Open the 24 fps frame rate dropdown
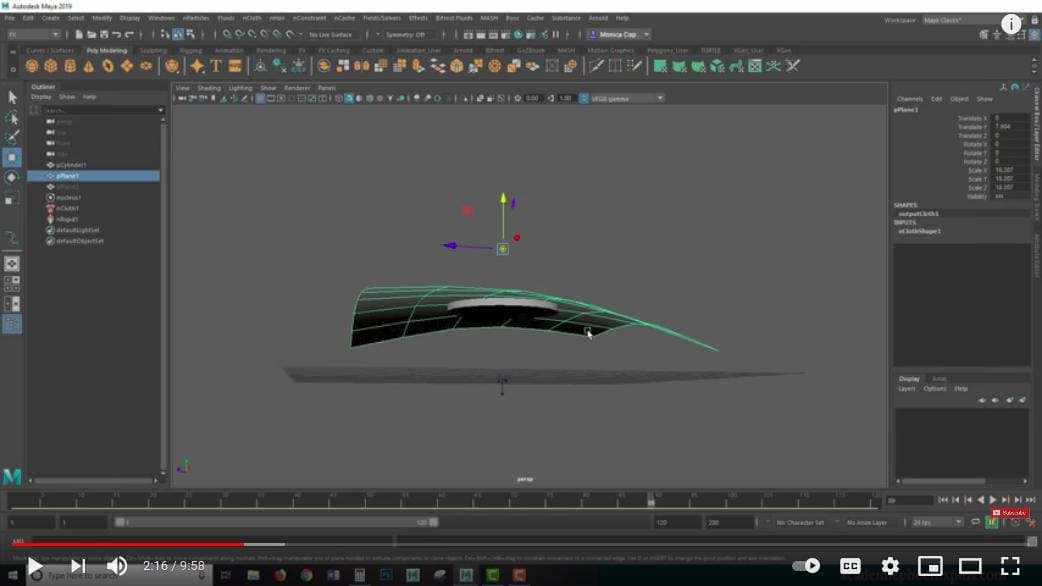 coord(938,522)
